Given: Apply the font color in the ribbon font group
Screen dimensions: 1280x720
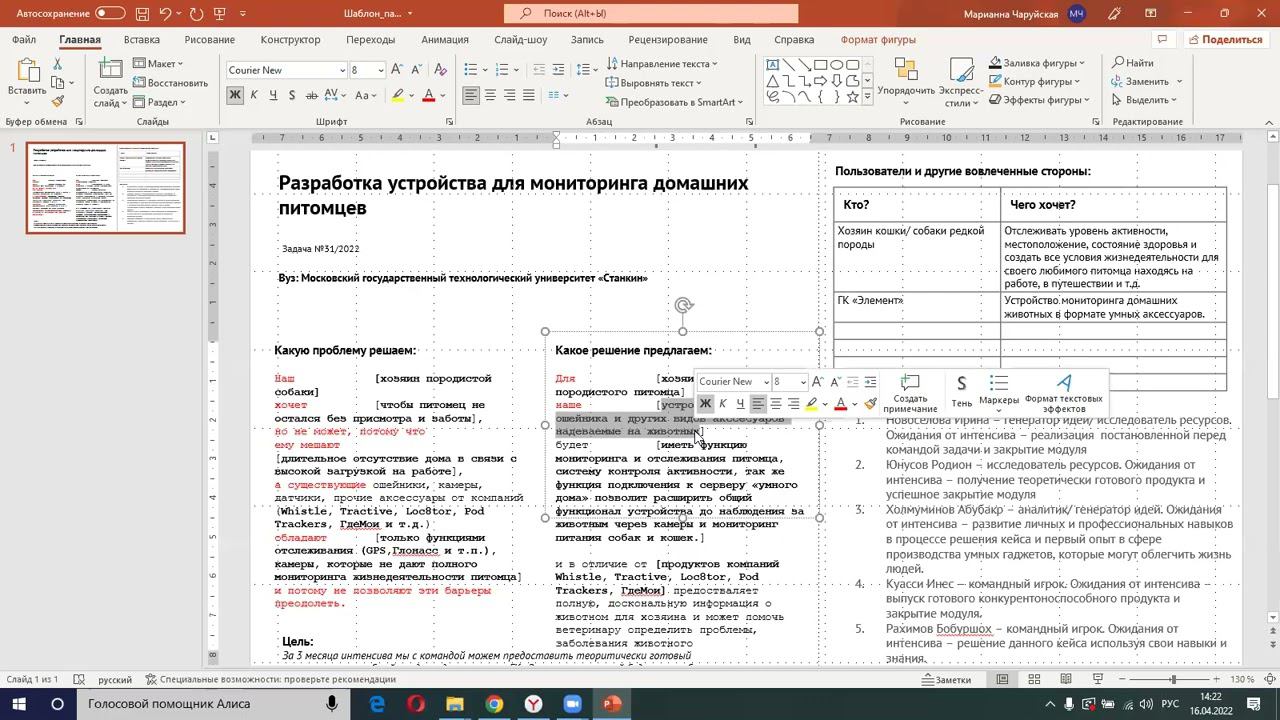Looking at the screenshot, I should click(x=428, y=95).
